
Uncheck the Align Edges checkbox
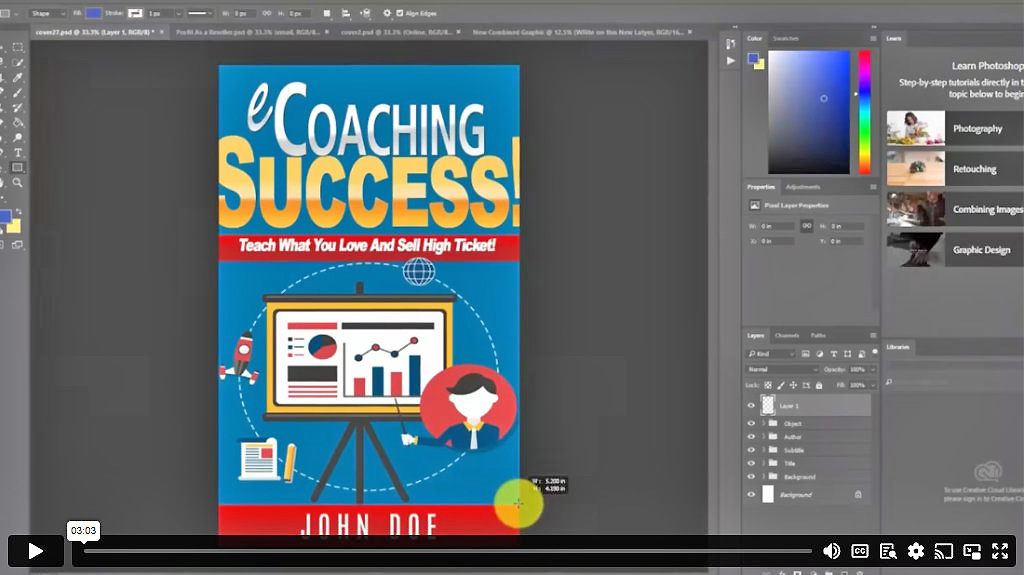401,14
